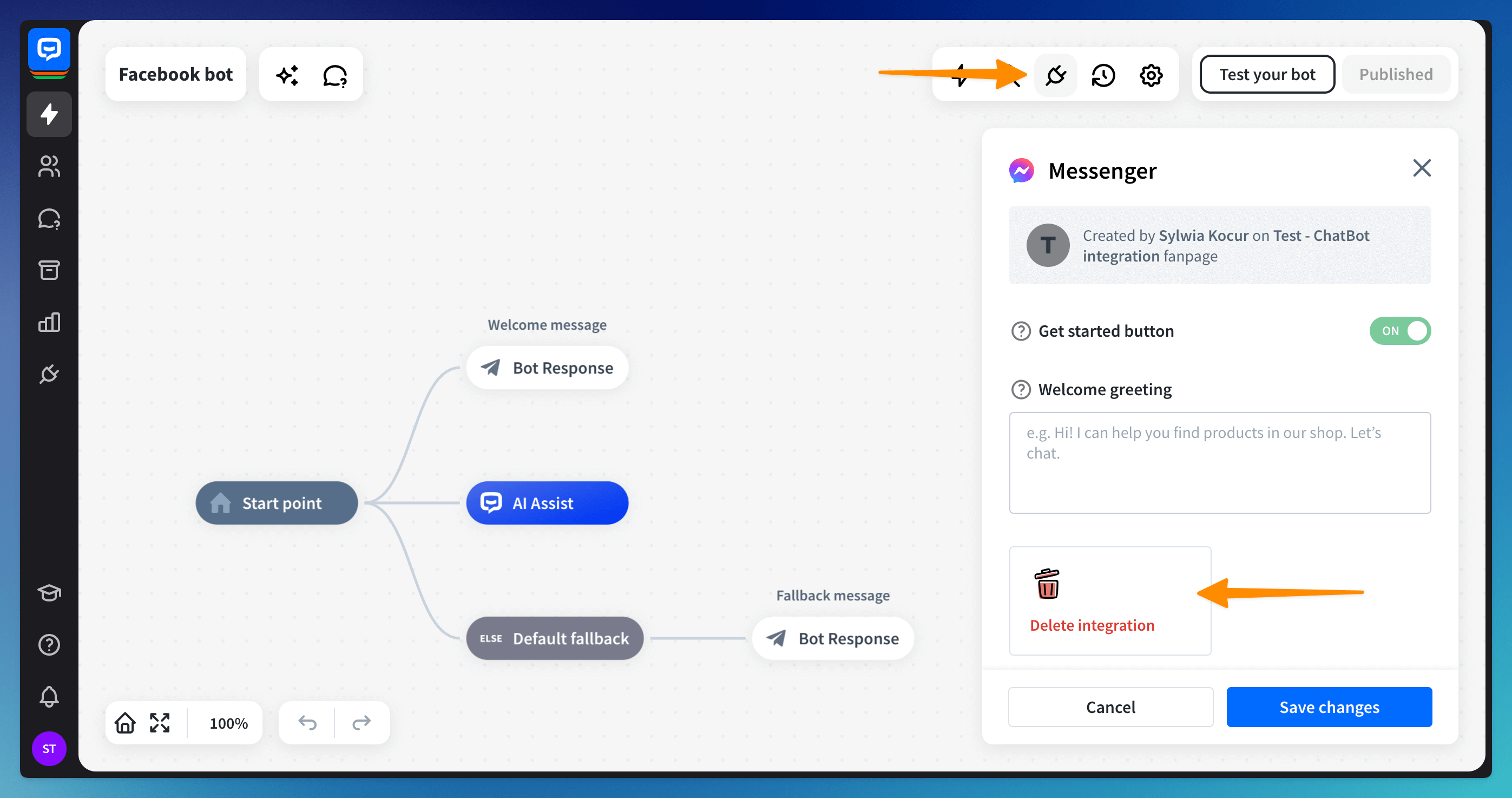Click the AI sparkle icon near bot name
The width and height of the screenshot is (1512, 798).
(x=287, y=75)
